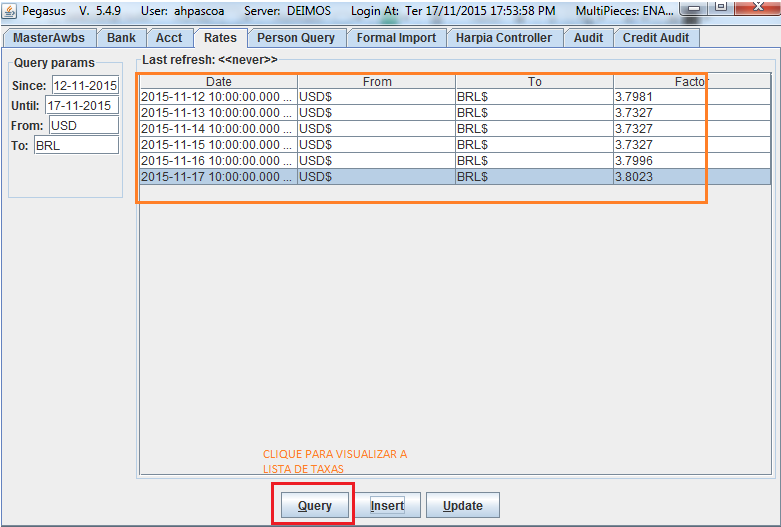Viewport: 781px width, 527px height.
Task: Select the row dated 2015-11-13
Action: [455, 113]
